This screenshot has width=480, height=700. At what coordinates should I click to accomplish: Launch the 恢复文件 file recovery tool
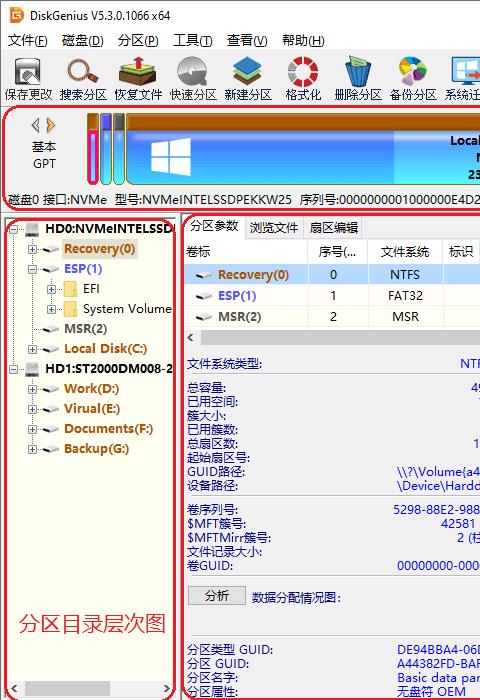138,78
